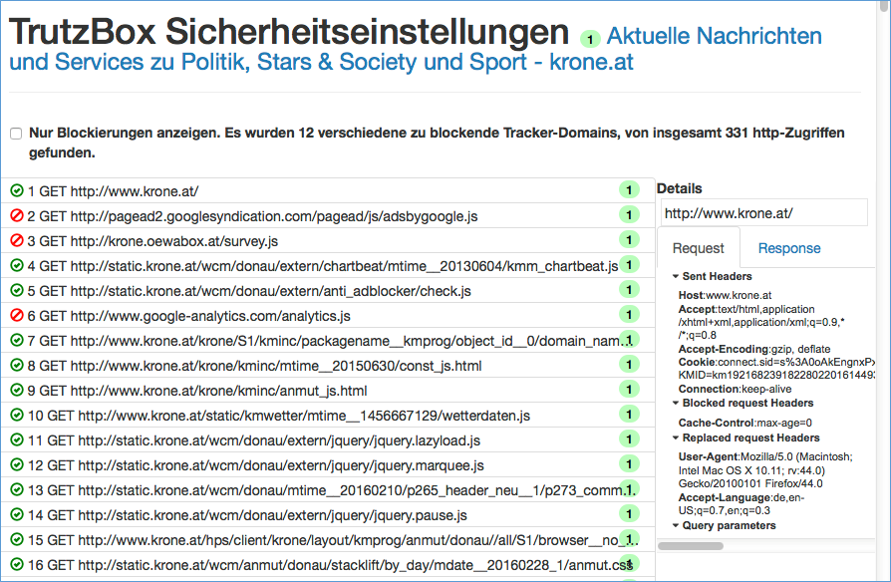Click green check icon for jquery.lazyload.js row
Viewport: 891px width, 582px height.
tap(17, 440)
